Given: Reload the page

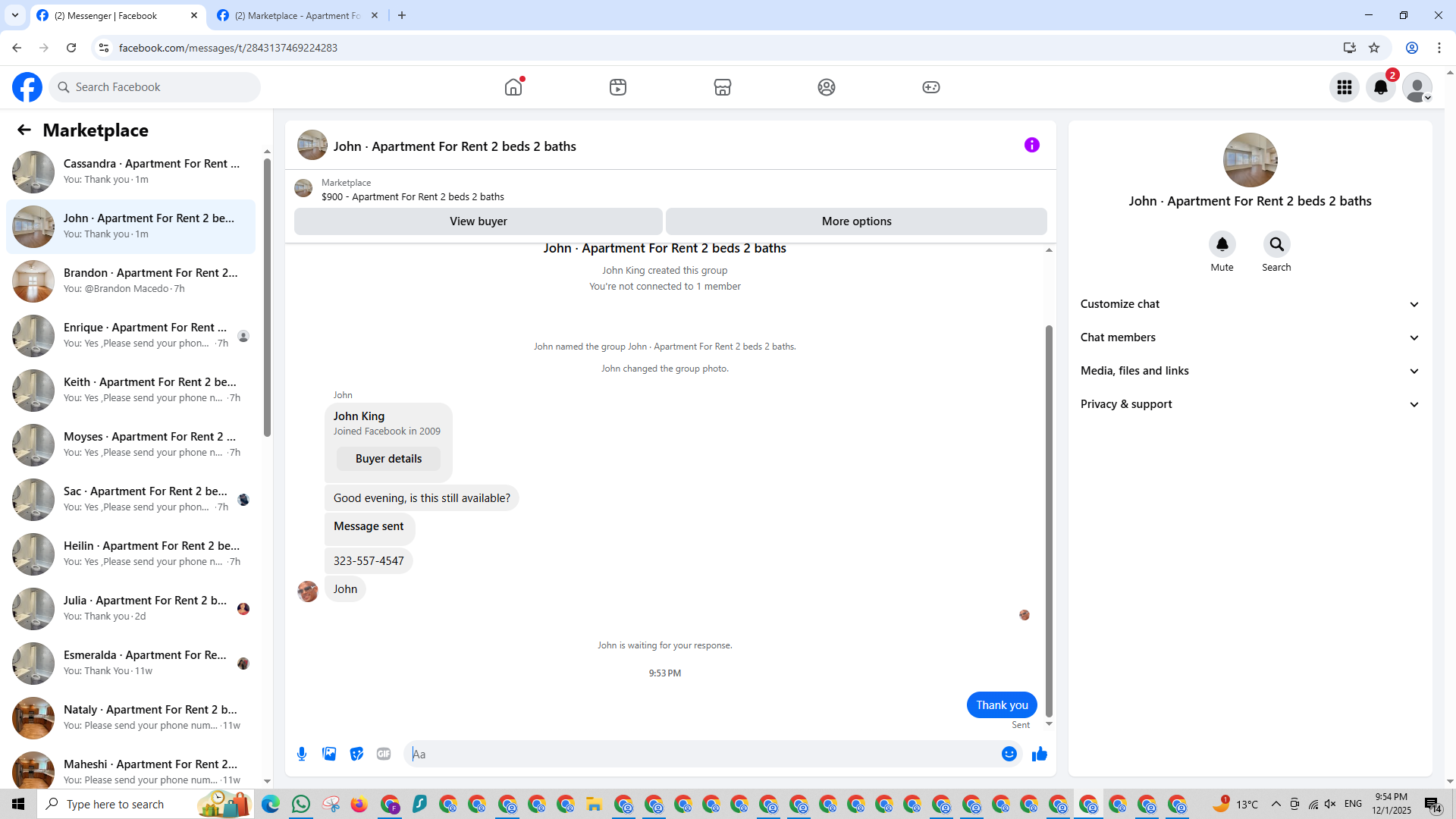Looking at the screenshot, I should 71,48.
